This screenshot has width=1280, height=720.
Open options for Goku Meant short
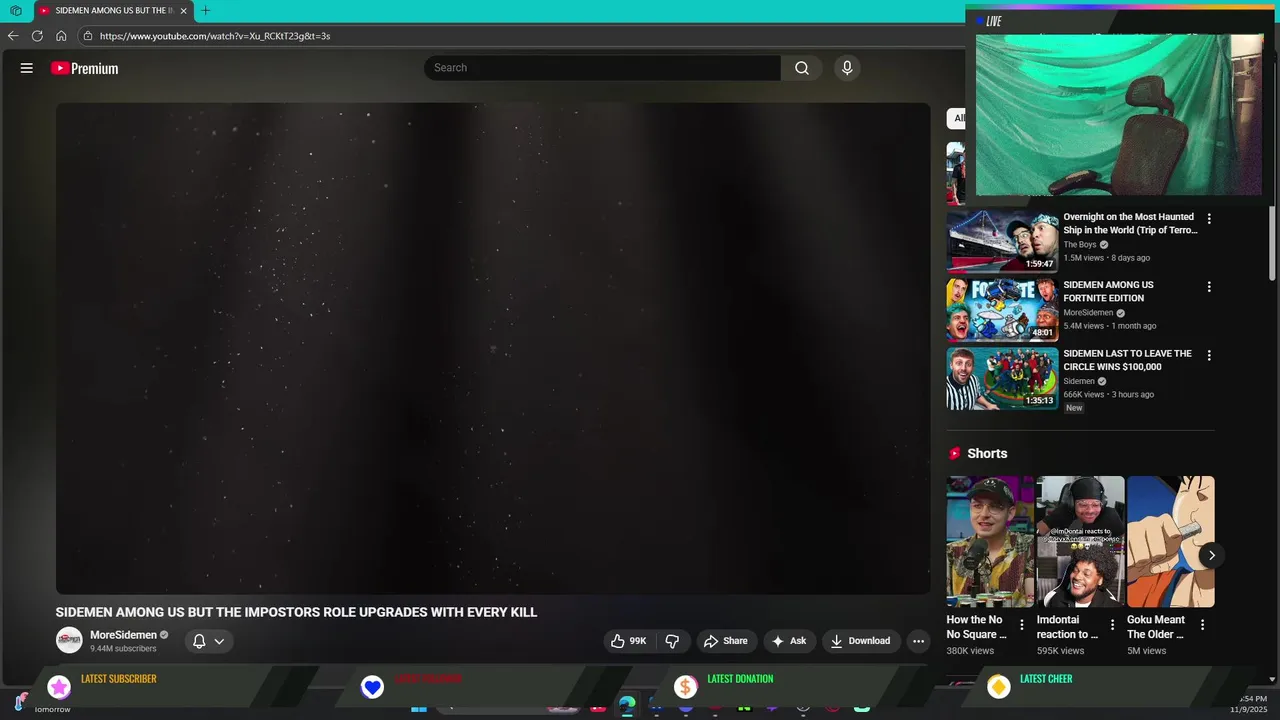pos(1202,625)
